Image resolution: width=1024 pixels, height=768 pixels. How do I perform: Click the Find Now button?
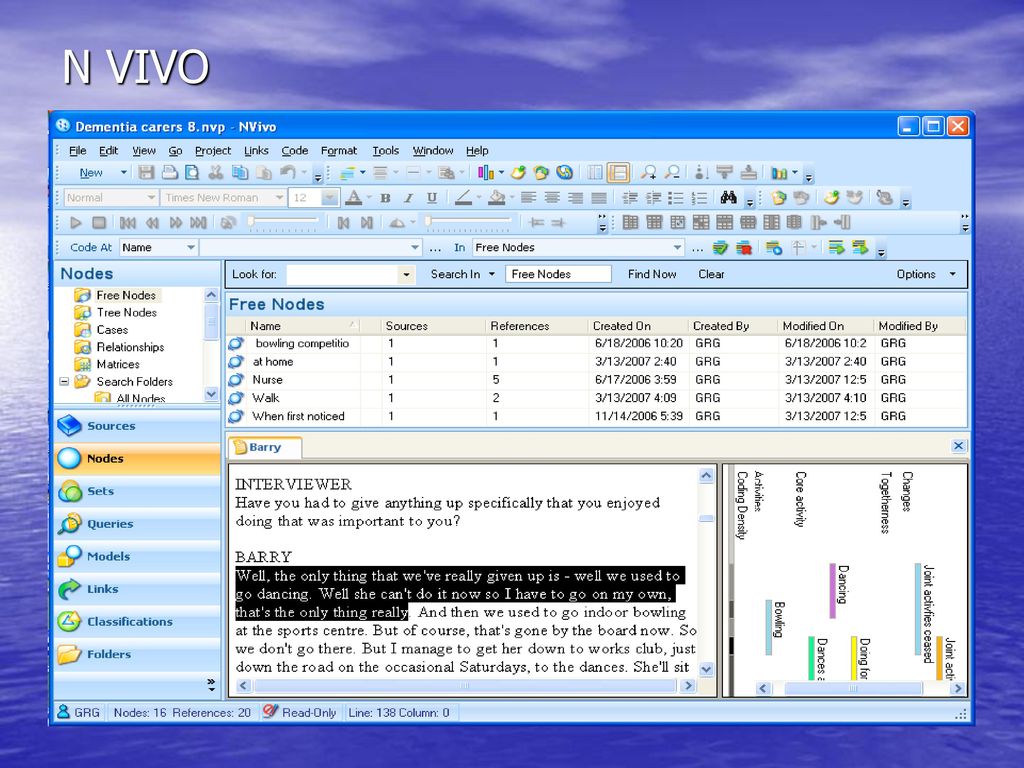[652, 275]
